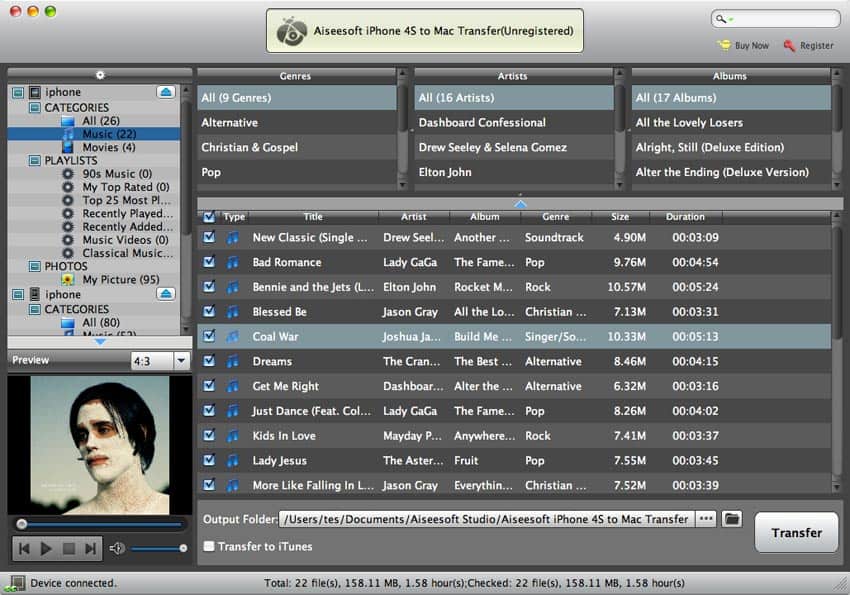Screen dimensions: 850x595
Task: Browse output path with ellipsis button
Action: [705, 519]
